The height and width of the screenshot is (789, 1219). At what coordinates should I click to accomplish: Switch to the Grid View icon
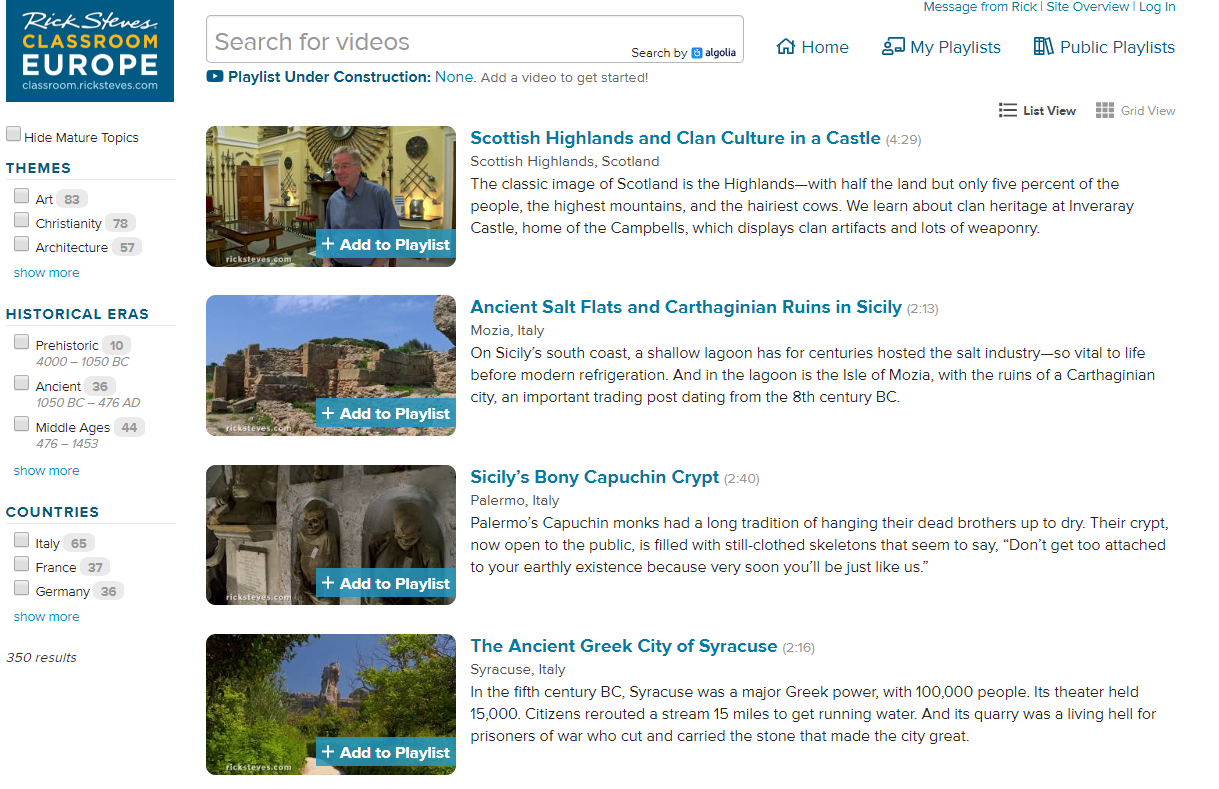(x=1104, y=110)
